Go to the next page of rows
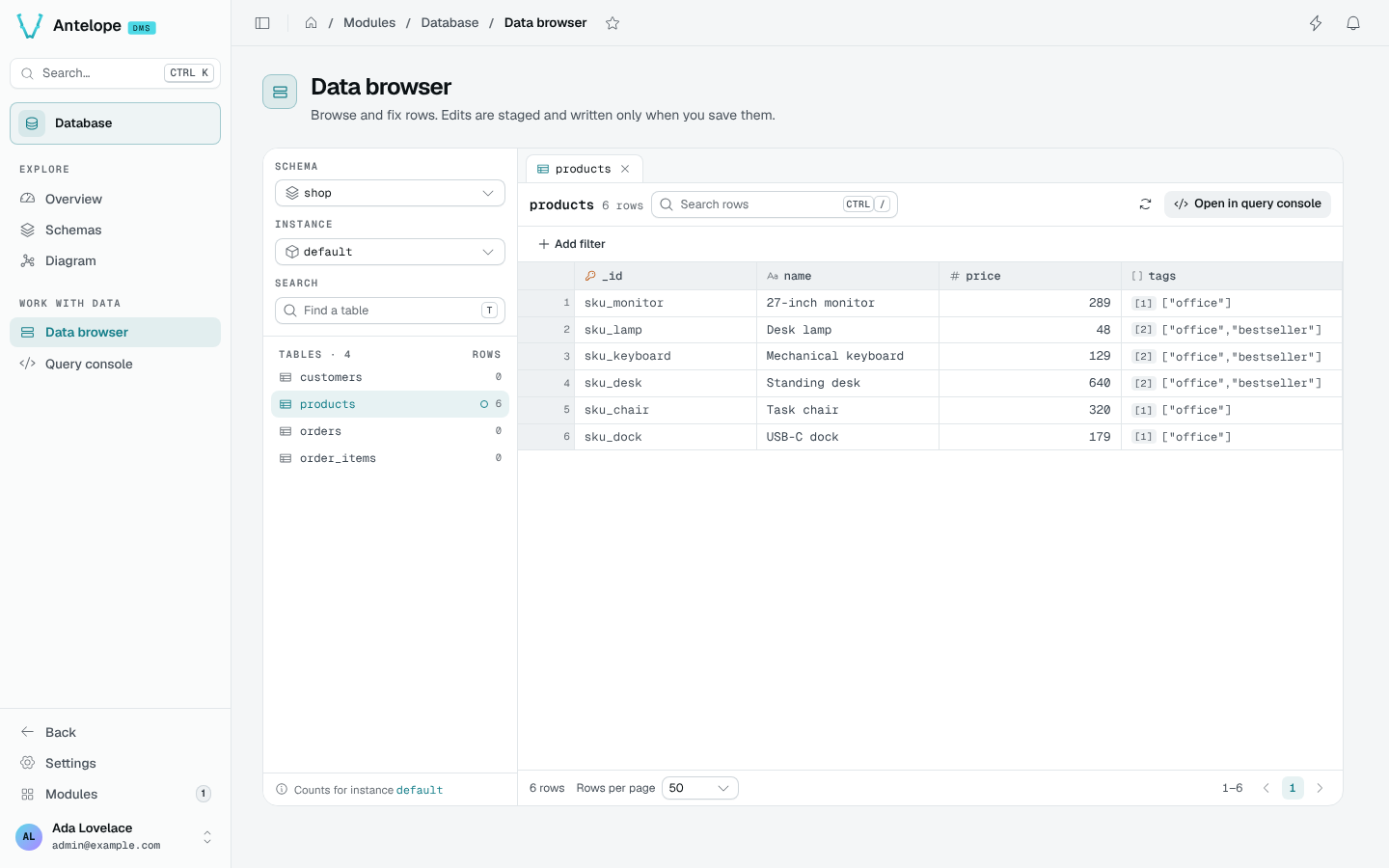The image size is (1389, 868). coord(1320,788)
